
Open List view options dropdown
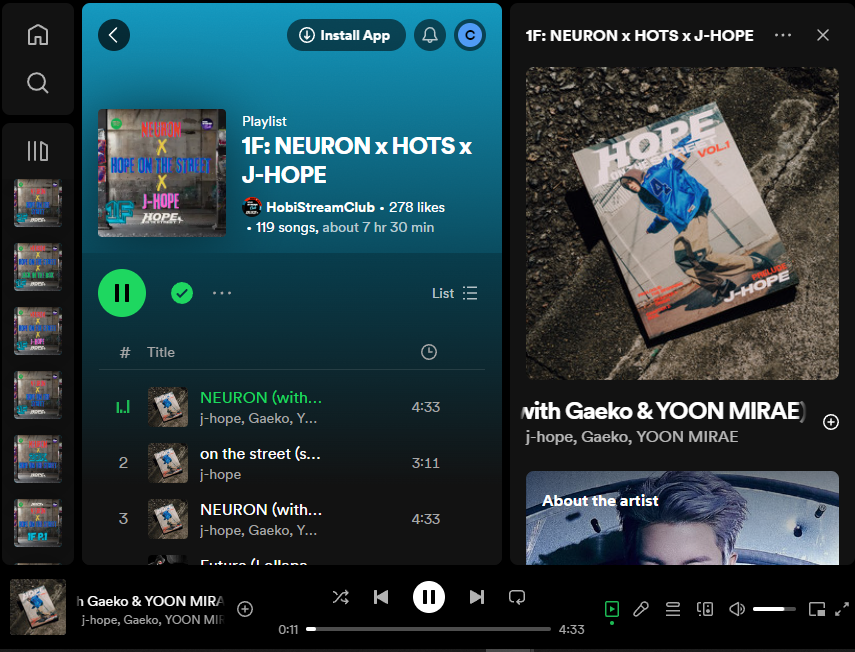coord(455,293)
